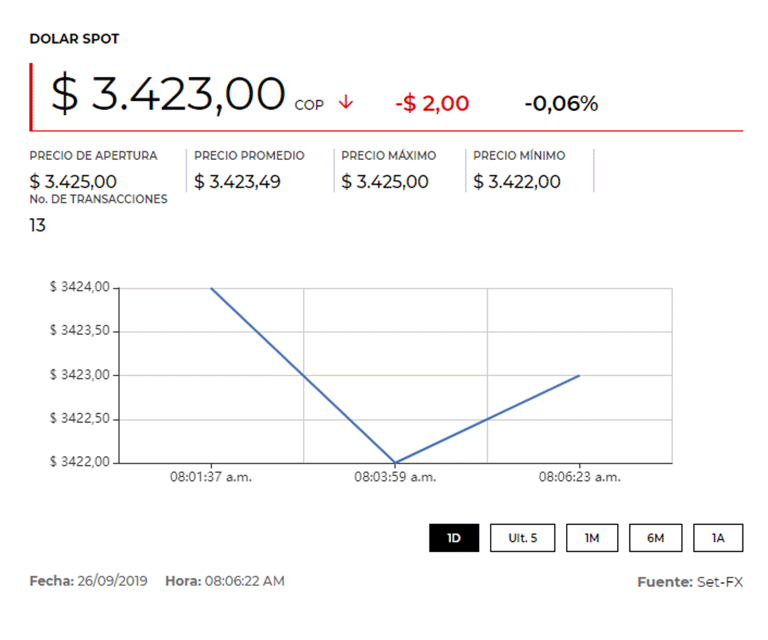Select the 6M chart period
This screenshot has height=640, width=768.
click(655, 538)
